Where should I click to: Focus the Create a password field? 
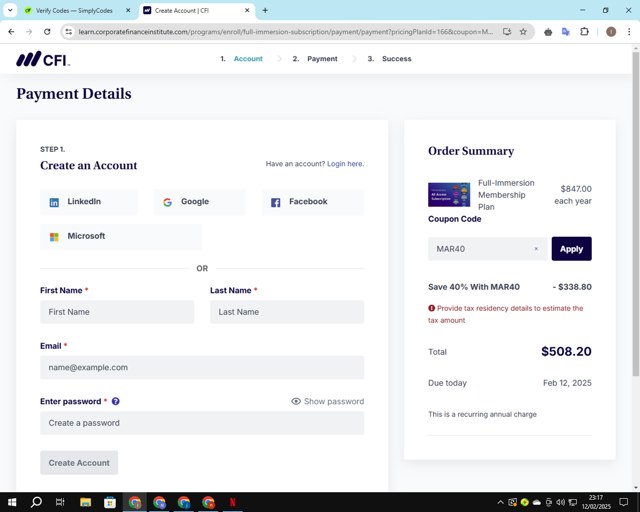tap(202, 423)
